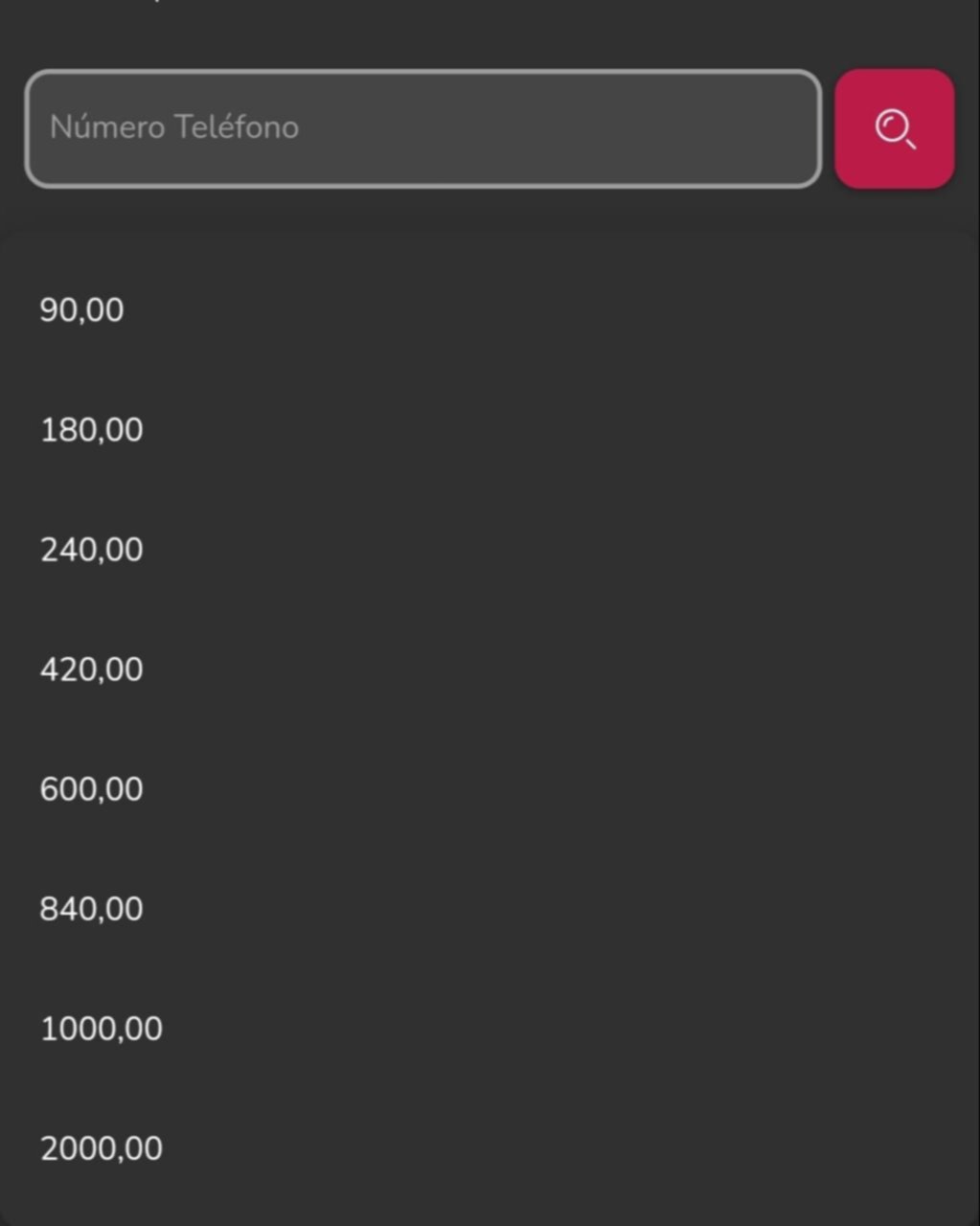The image size is (980, 1226).
Task: Select 600,00 from the amount list
Action: 490,789
